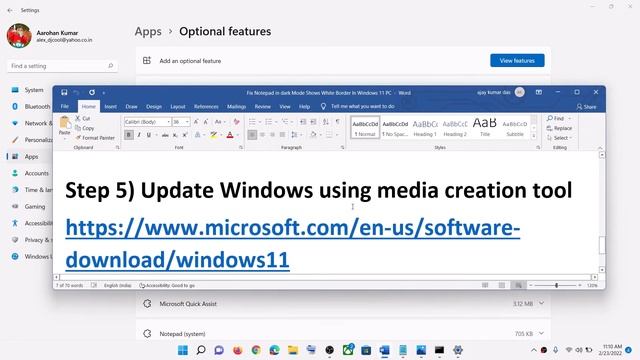Cut the selected text
The width and height of the screenshot is (640, 360).
[82, 118]
